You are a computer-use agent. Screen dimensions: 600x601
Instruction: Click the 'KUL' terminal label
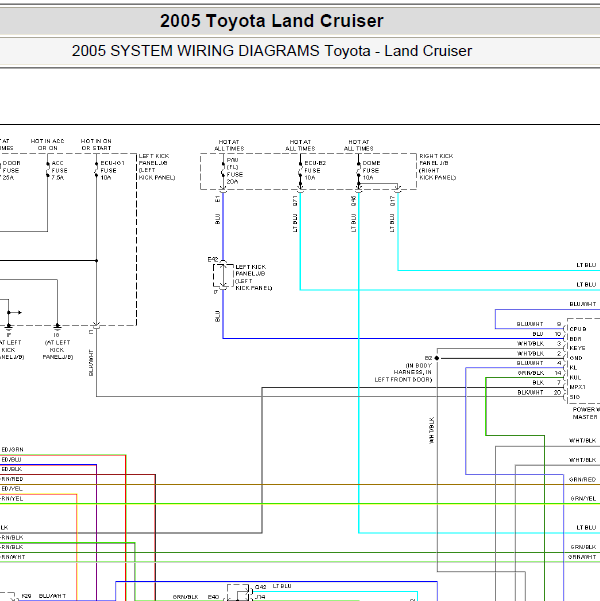tap(575, 378)
